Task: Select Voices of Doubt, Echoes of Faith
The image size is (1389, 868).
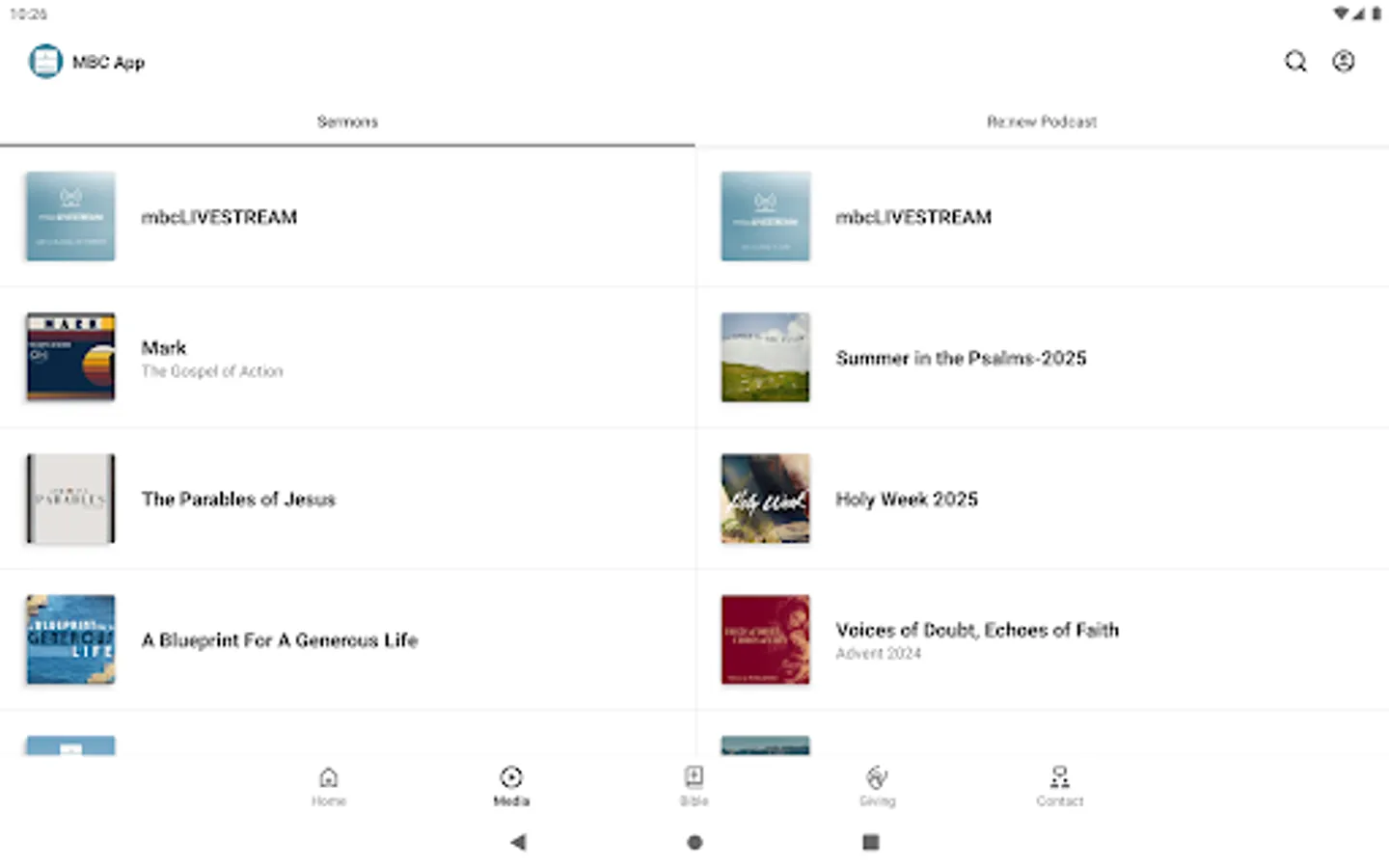Action: click(1042, 639)
